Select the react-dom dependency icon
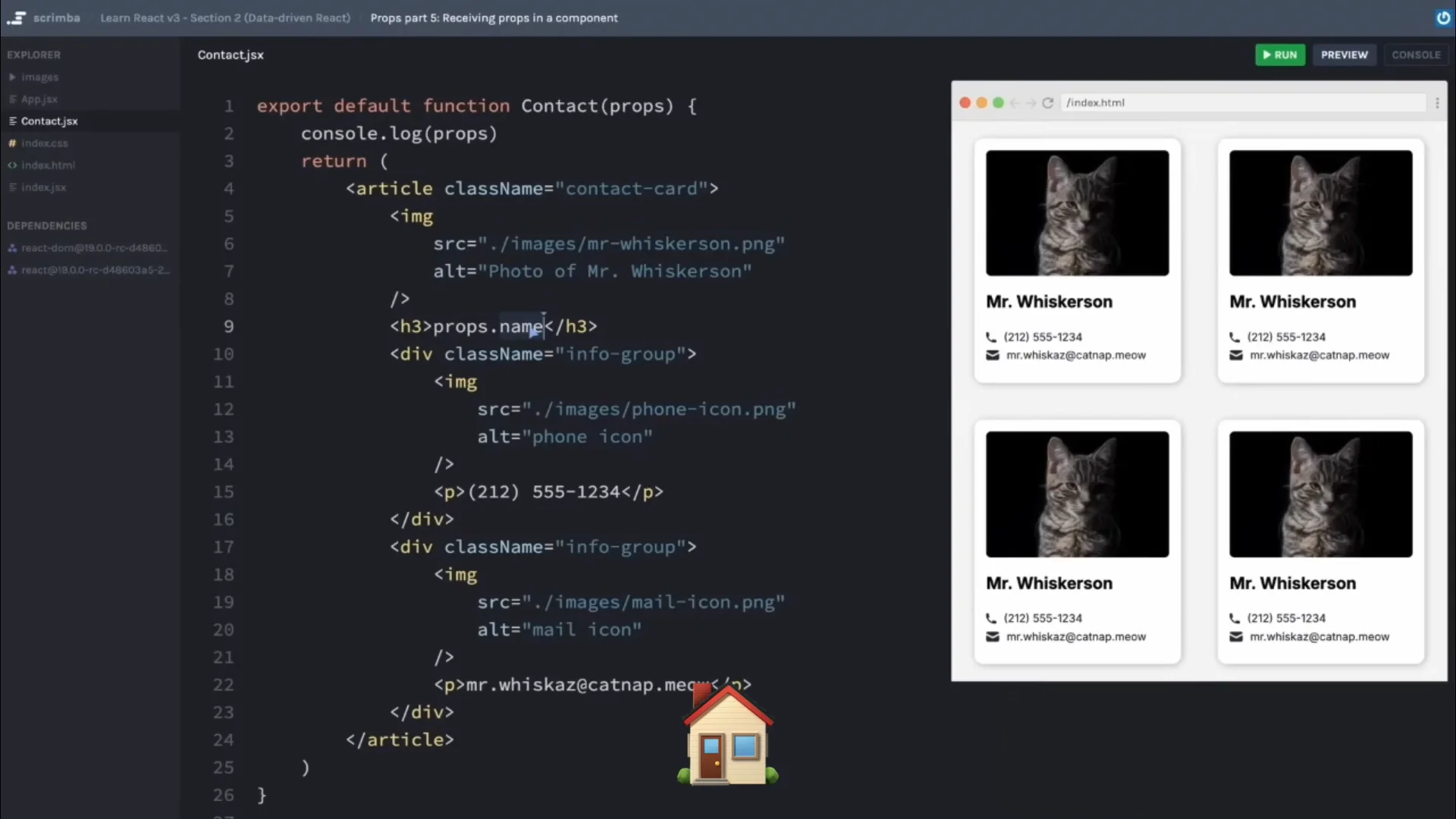Viewport: 1456px width, 819px height. [12, 247]
